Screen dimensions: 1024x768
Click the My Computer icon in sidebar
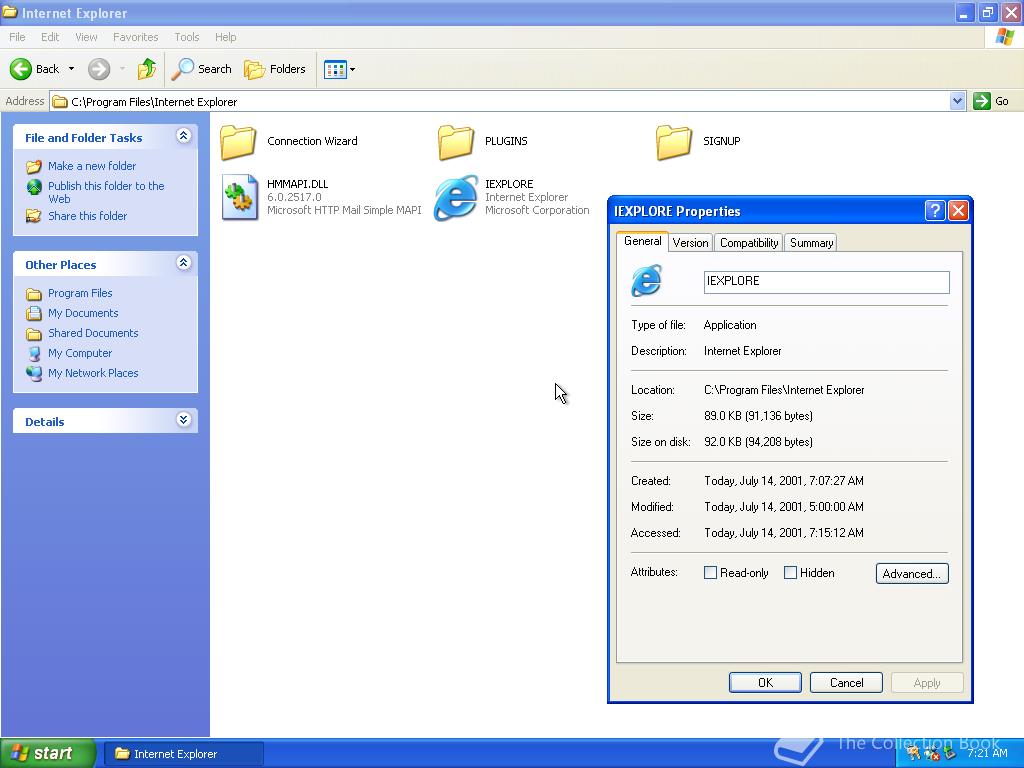34,353
